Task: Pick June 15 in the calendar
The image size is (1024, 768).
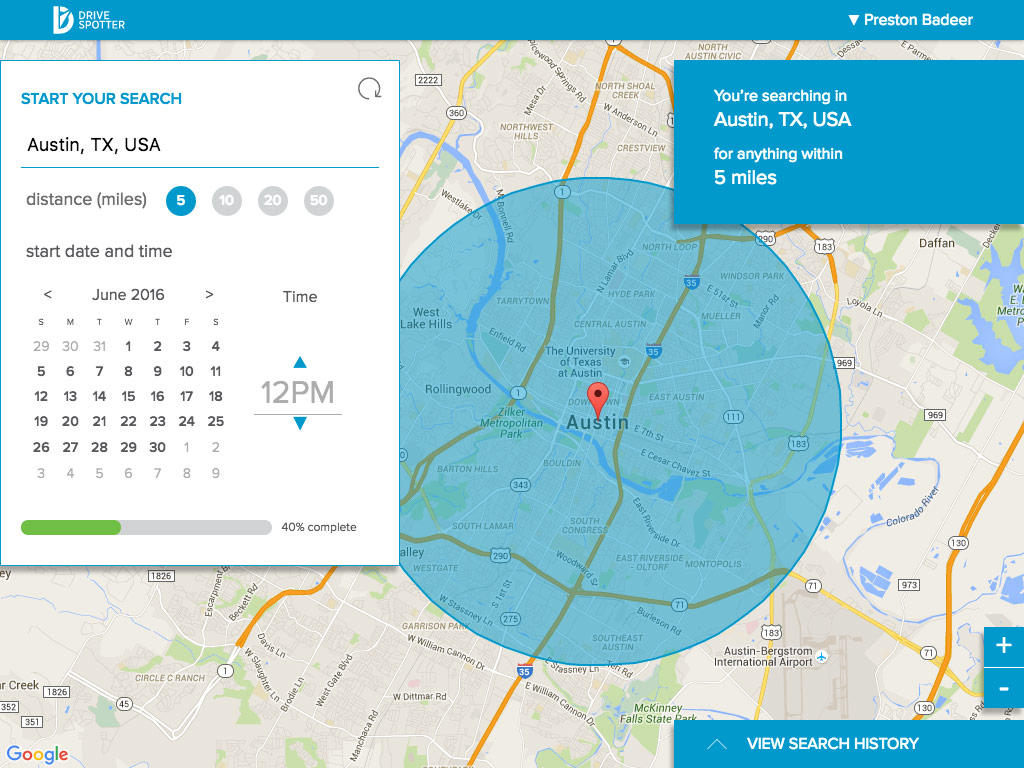Action: [x=128, y=396]
